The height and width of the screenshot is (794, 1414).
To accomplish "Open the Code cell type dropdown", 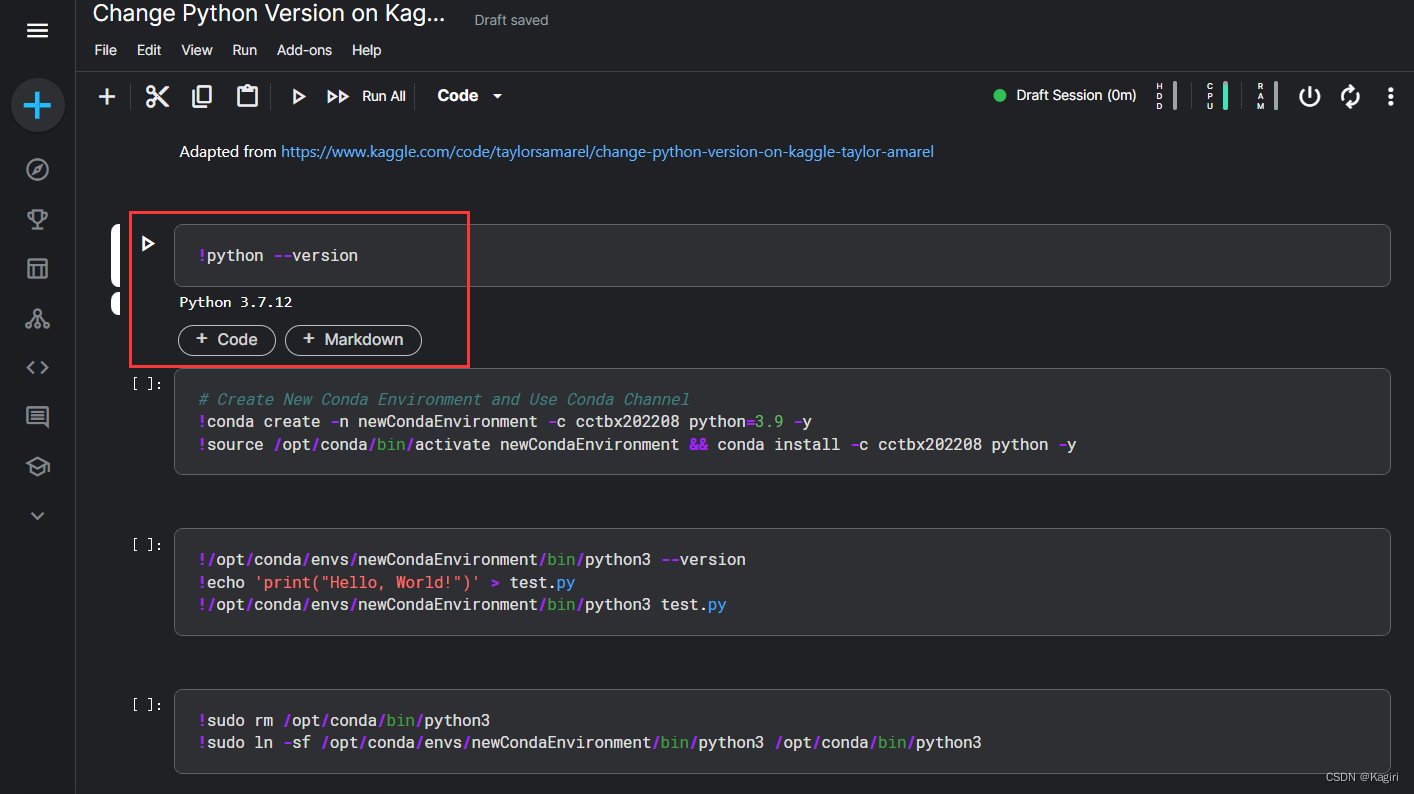I will 470,96.
